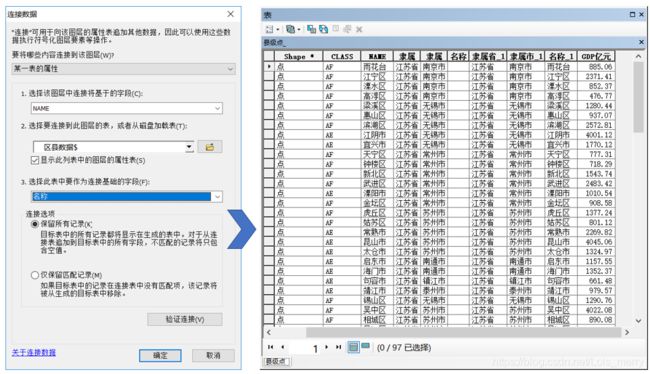This screenshot has height=374, width=650.
Task: Click the NAME column header
Action: (x=377, y=56)
